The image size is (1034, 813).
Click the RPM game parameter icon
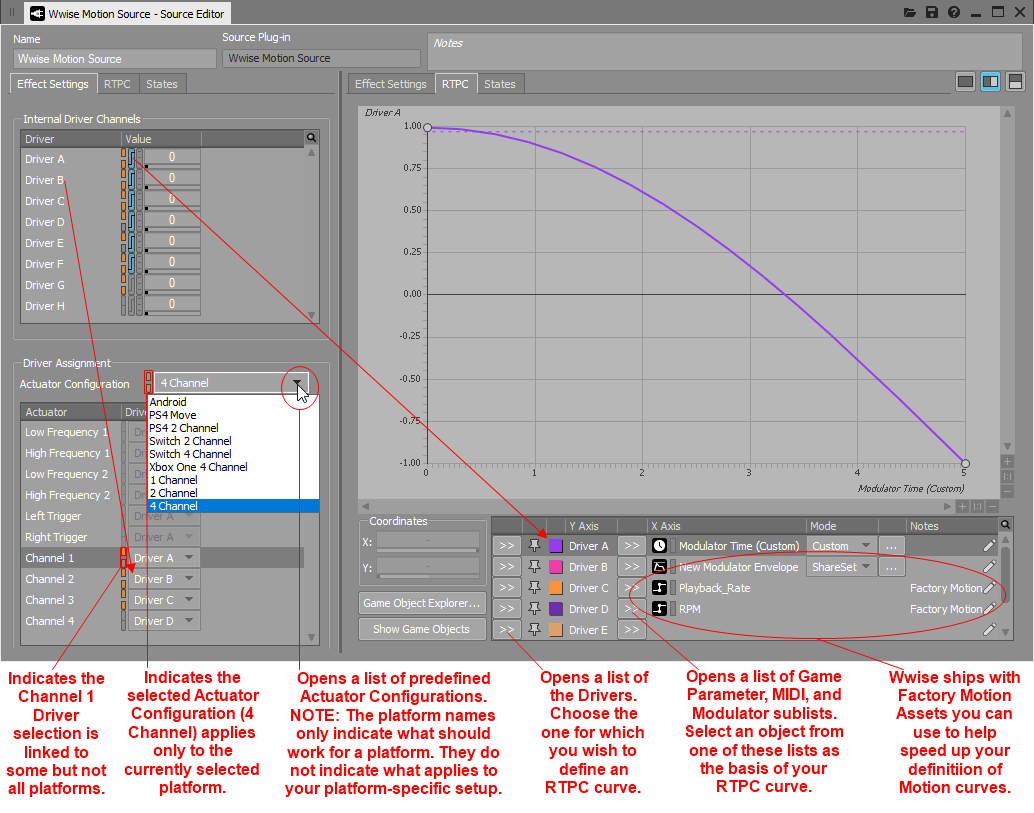659,609
